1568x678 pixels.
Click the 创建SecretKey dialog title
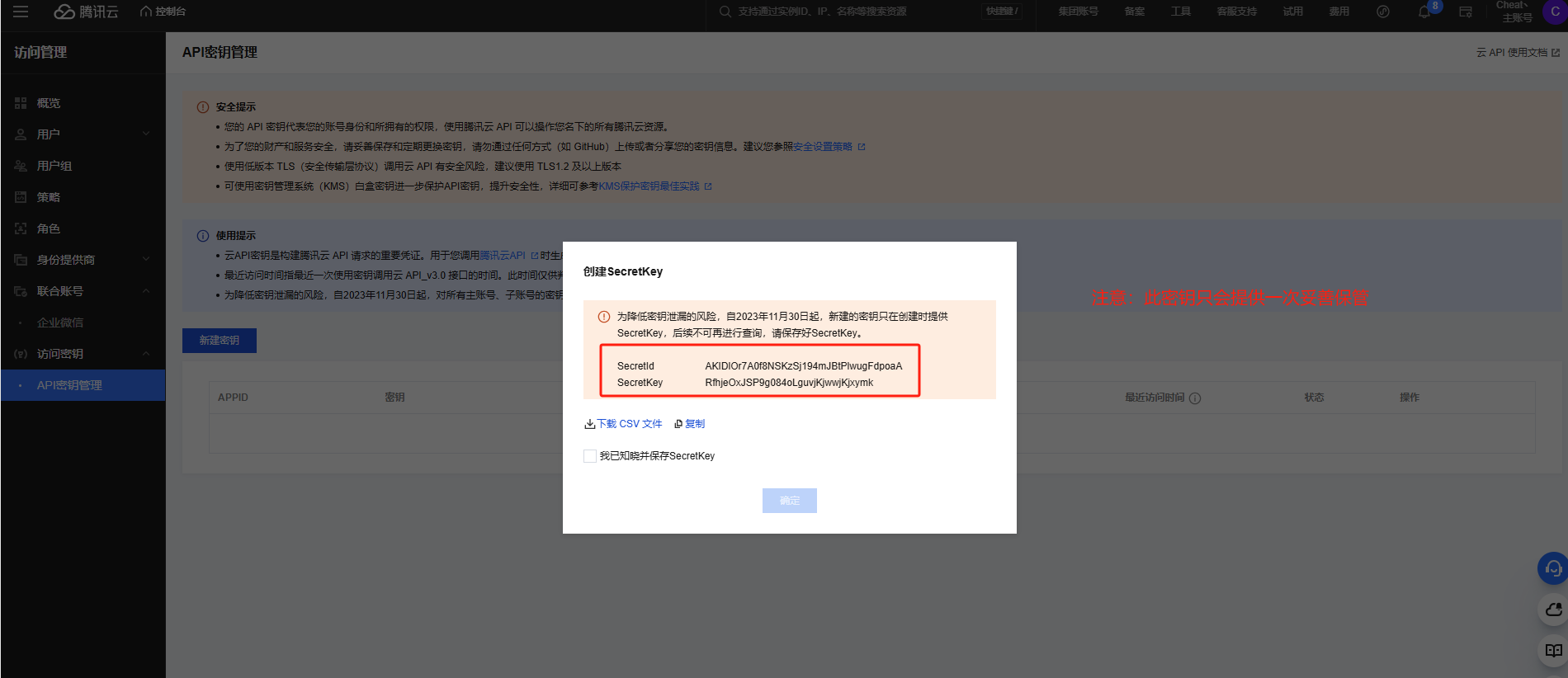tap(623, 271)
